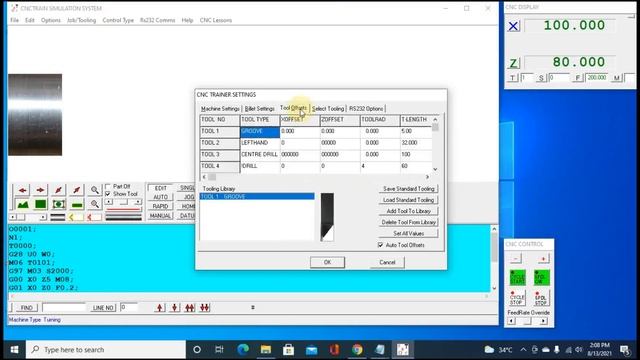Click the double down arrows icon
Image resolution: width=640 pixels, height=360 pixels.
pyautogui.click(x=204, y=307)
